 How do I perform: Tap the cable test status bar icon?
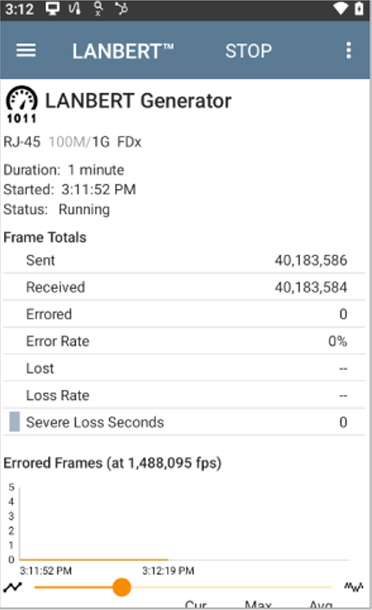[x=74, y=9]
